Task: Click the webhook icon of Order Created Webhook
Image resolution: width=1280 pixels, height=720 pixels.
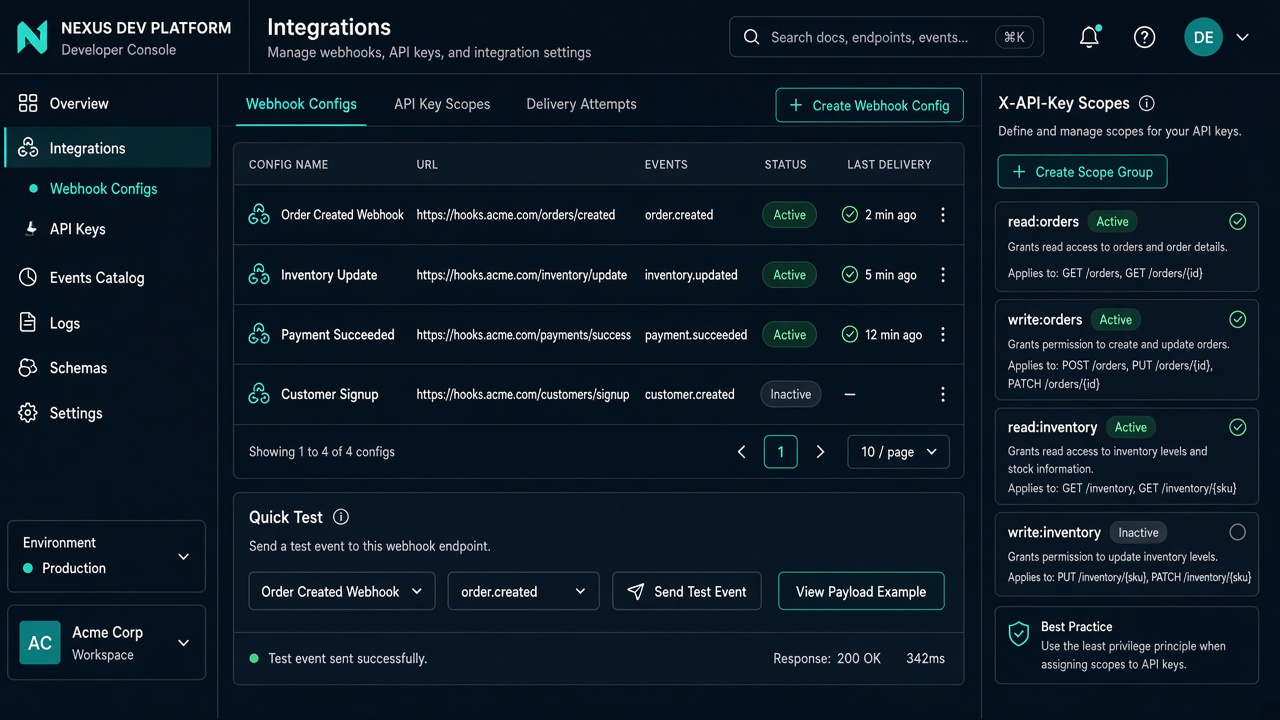Action: 259,215
